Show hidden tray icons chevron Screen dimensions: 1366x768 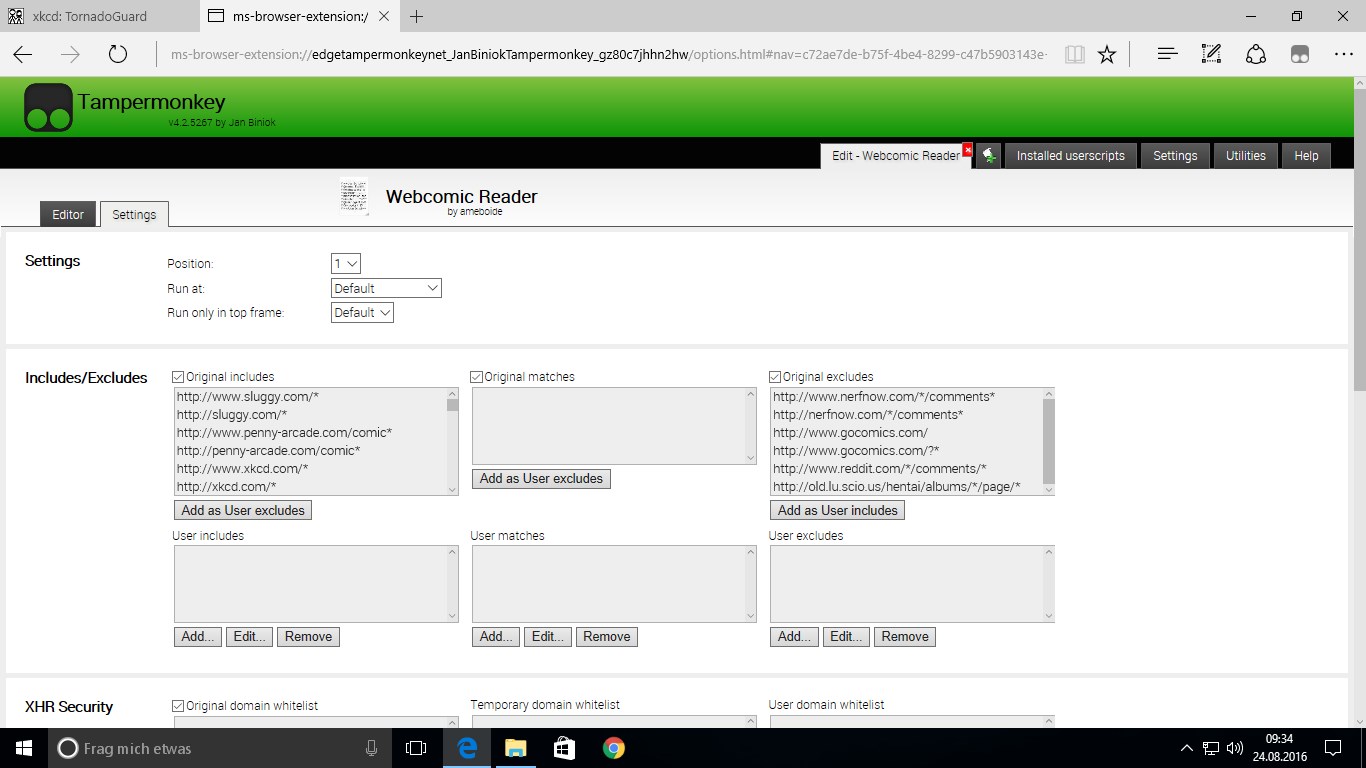[x=1186, y=748]
